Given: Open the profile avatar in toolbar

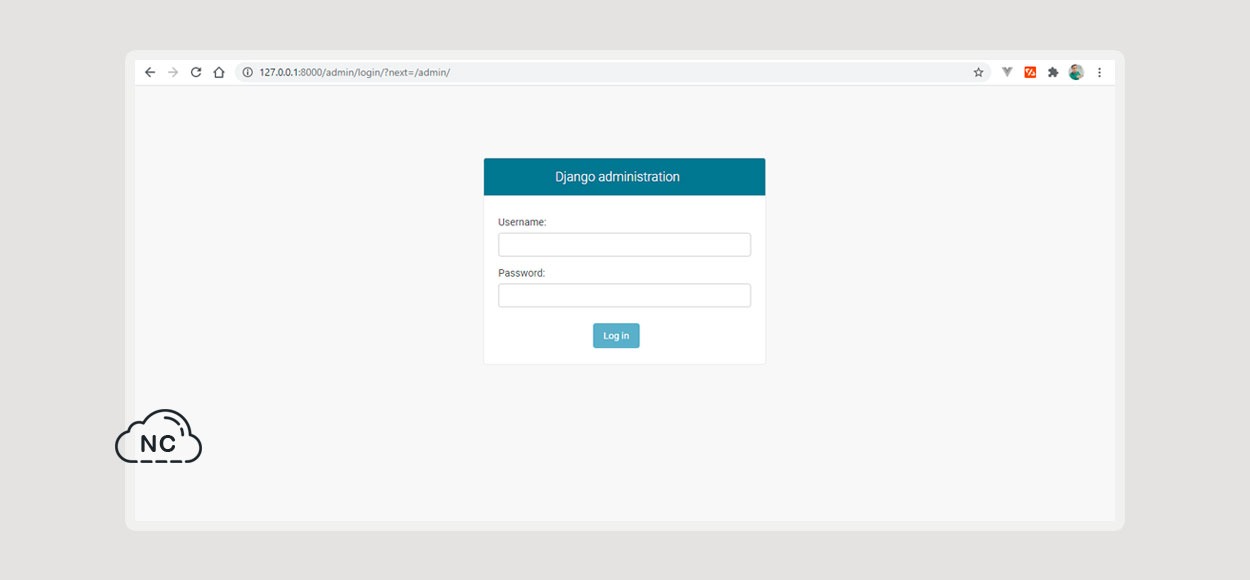Looking at the screenshot, I should coord(1076,72).
